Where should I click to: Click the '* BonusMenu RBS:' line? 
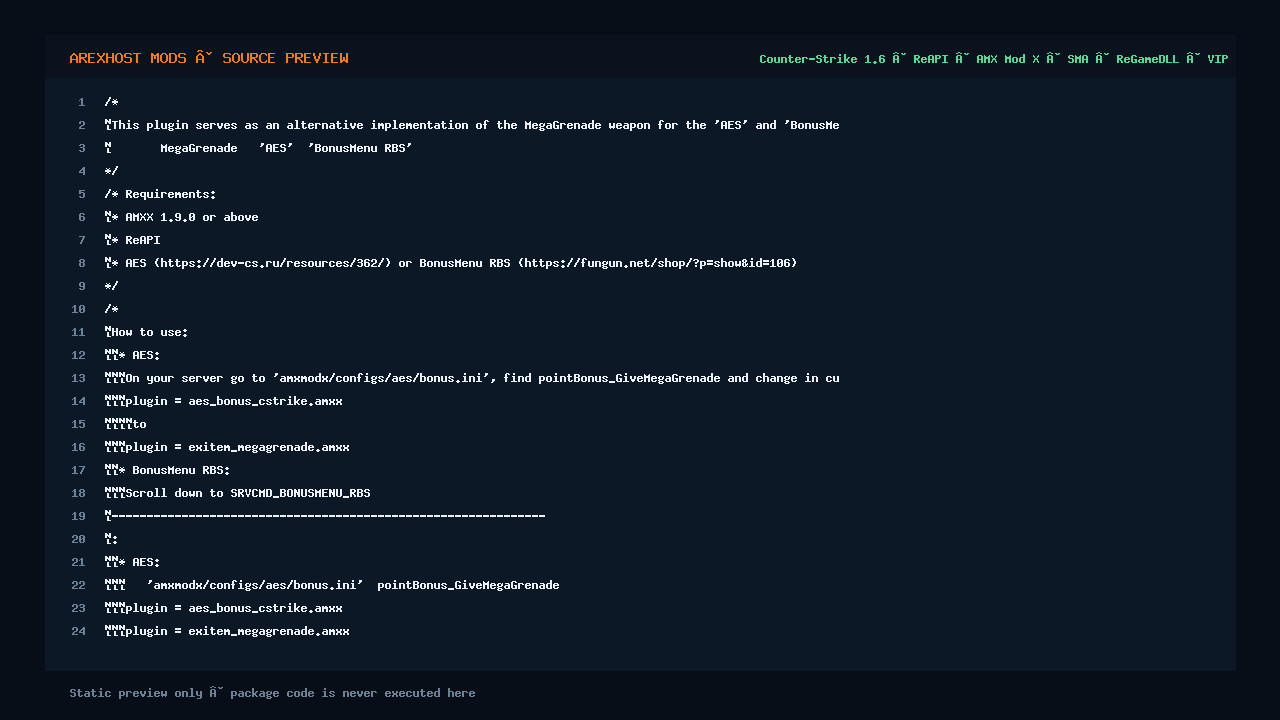tap(167, 470)
